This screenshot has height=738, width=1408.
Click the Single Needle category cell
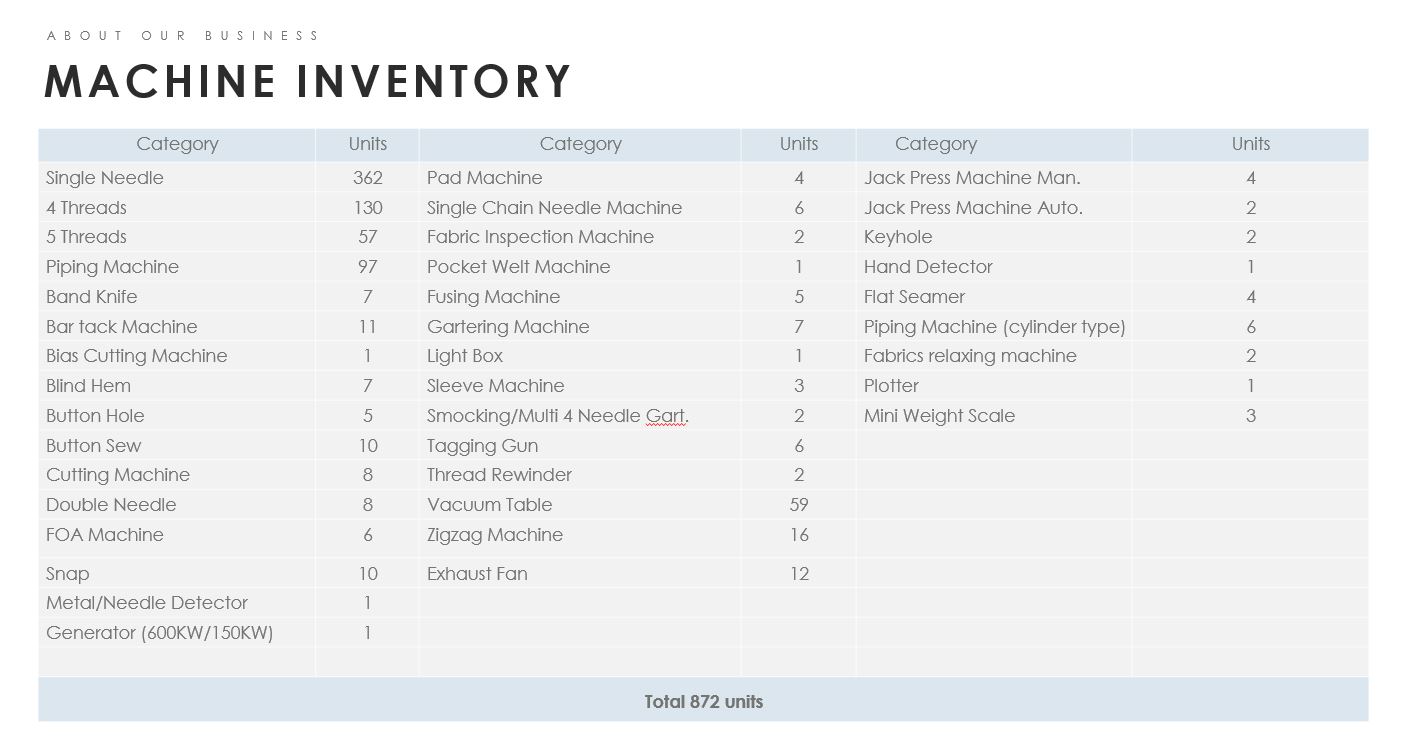(x=105, y=178)
